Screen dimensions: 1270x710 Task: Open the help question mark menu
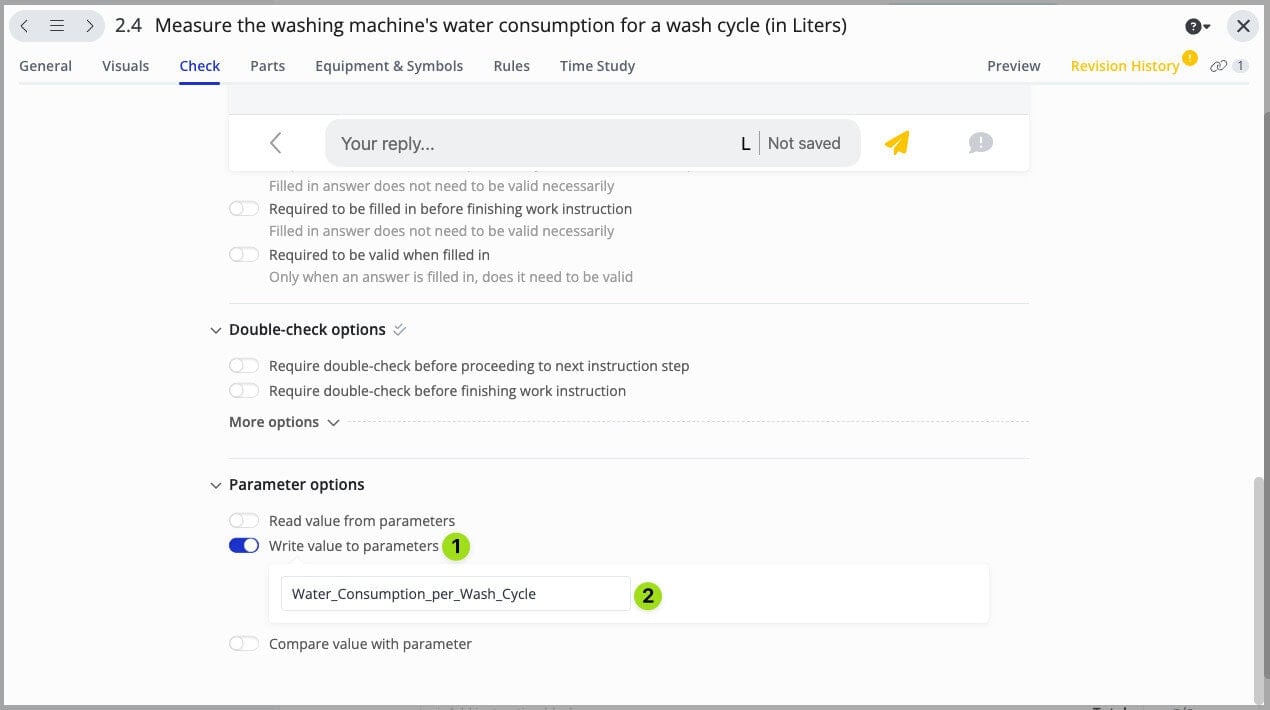[x=1197, y=27]
